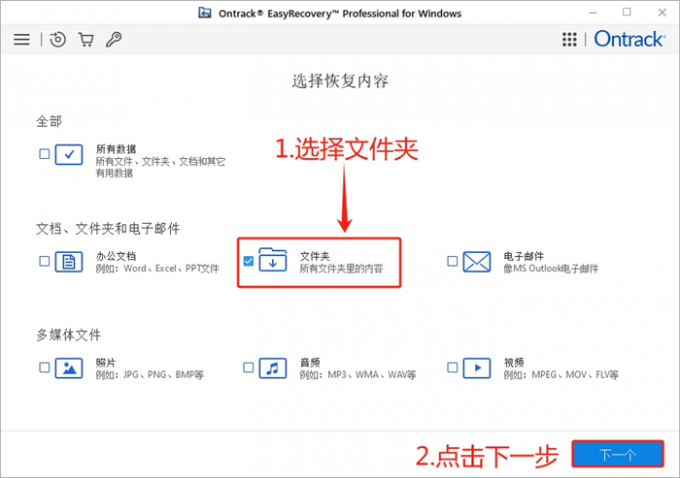Click the 音频 music note icon
680x478 pixels.
(273, 368)
